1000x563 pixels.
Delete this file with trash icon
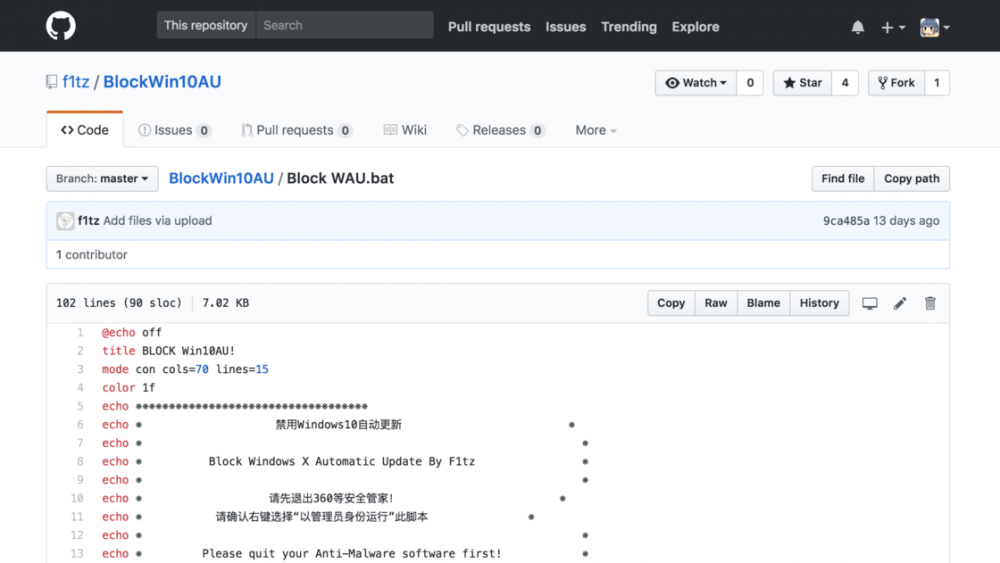[x=930, y=303]
